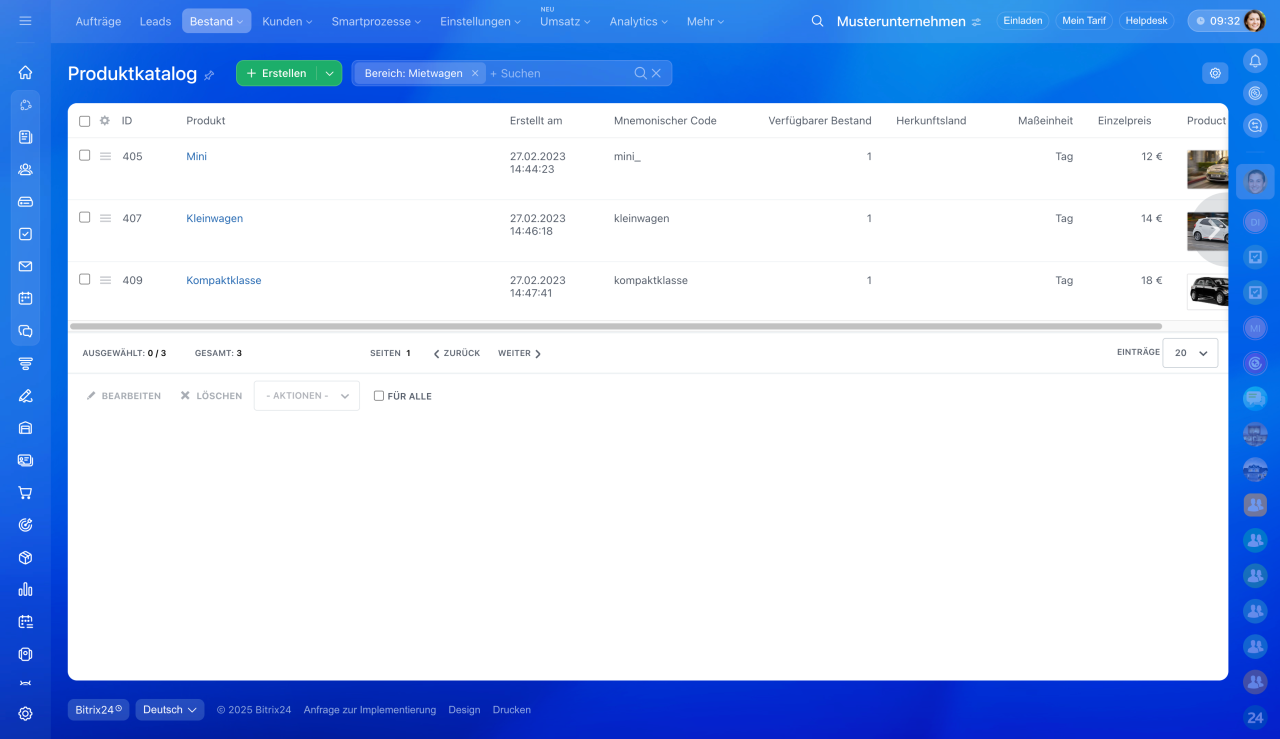Click the notifications bell icon
The height and width of the screenshot is (739, 1280).
click(x=1255, y=61)
